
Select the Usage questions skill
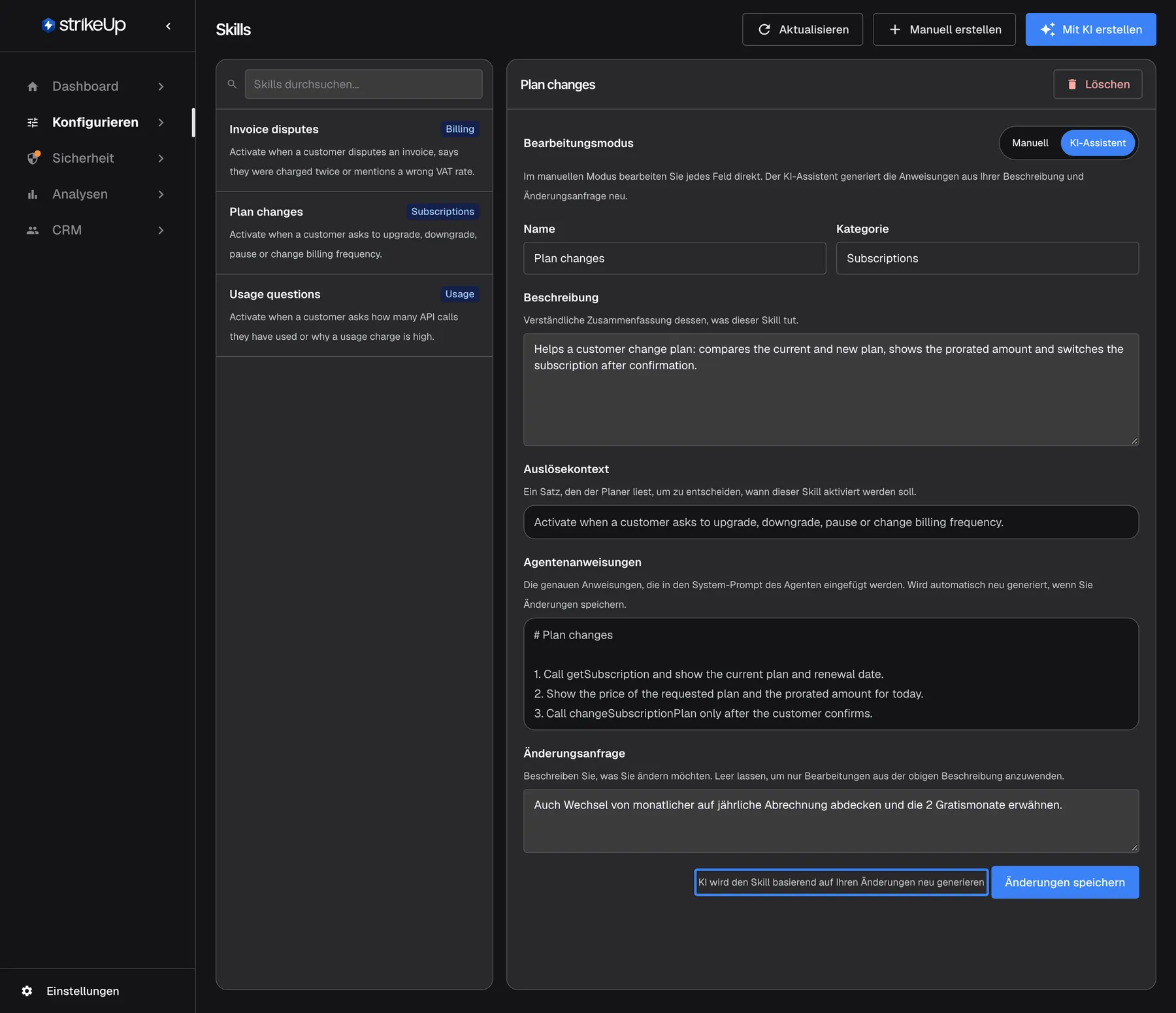click(354, 315)
